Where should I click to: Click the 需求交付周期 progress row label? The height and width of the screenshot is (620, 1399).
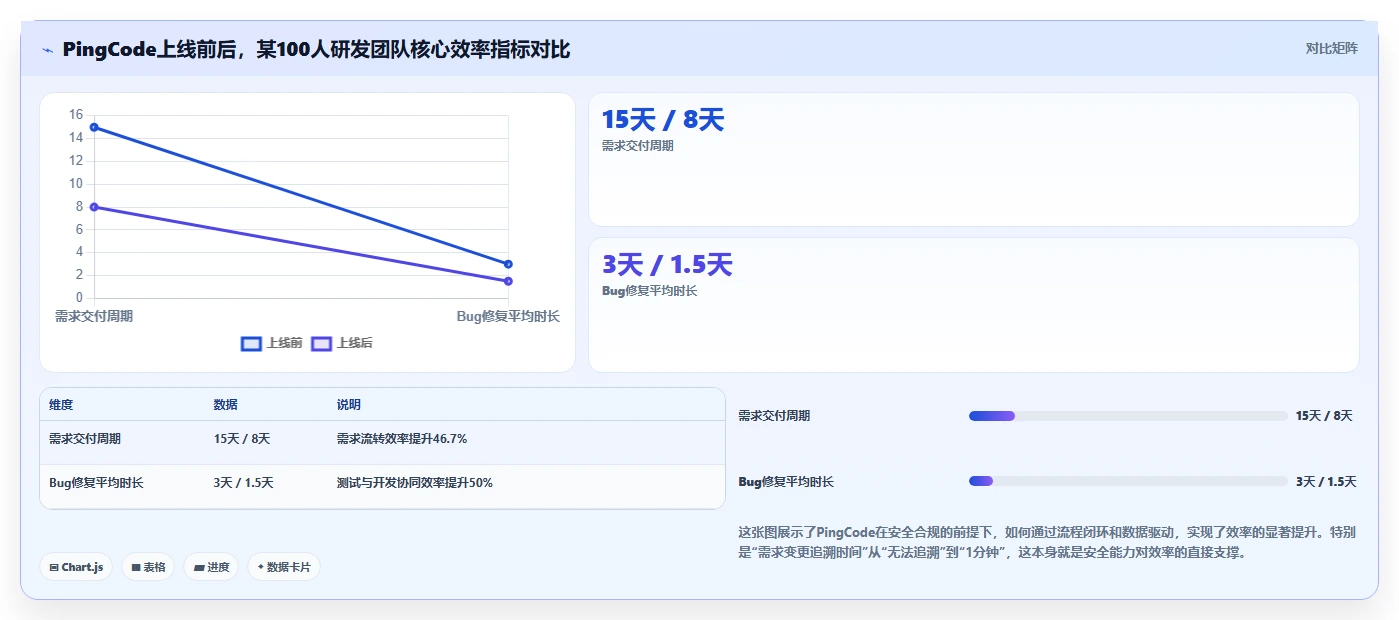coord(774,416)
